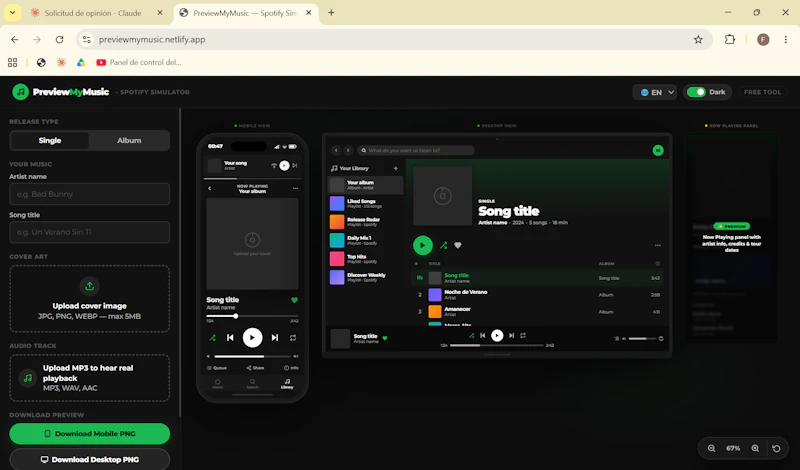The width and height of the screenshot is (800, 470).
Task: Click the desktop bottom bar play button
Action: pos(497,335)
